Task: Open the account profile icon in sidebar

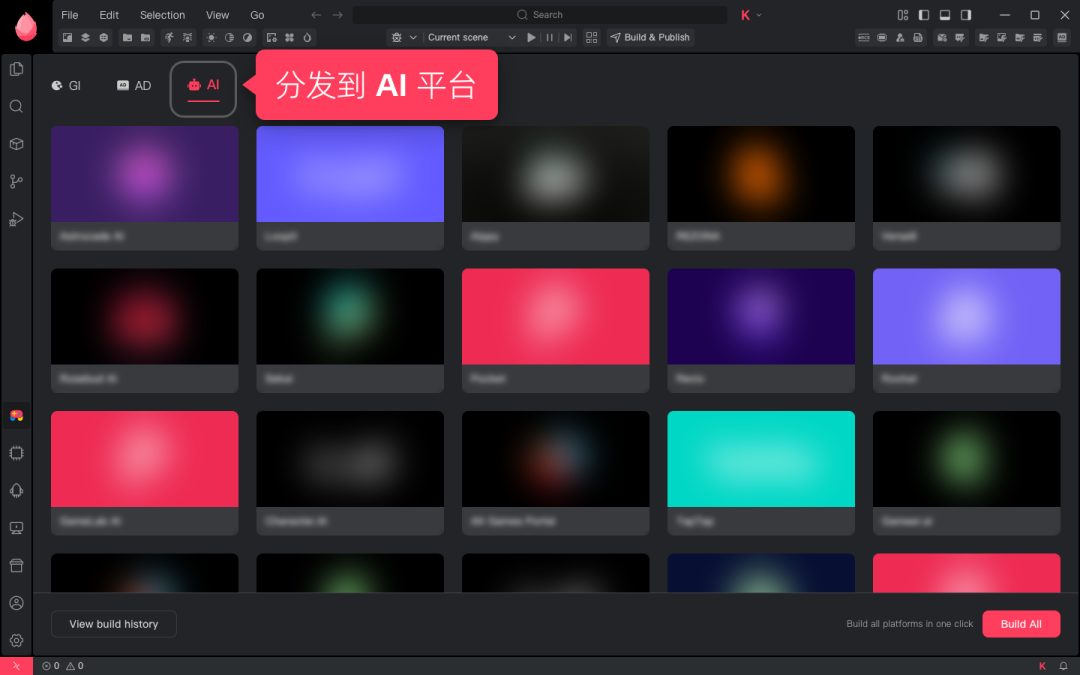Action: tap(17, 603)
